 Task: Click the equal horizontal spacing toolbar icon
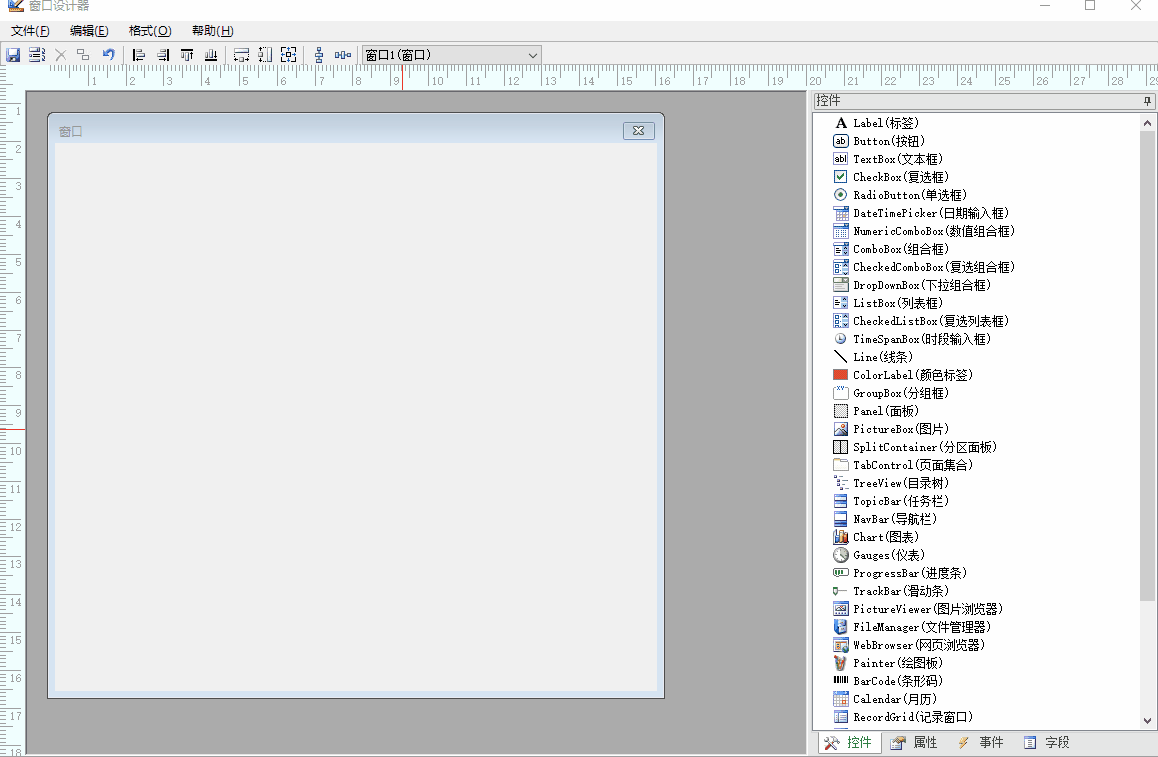tap(343, 55)
